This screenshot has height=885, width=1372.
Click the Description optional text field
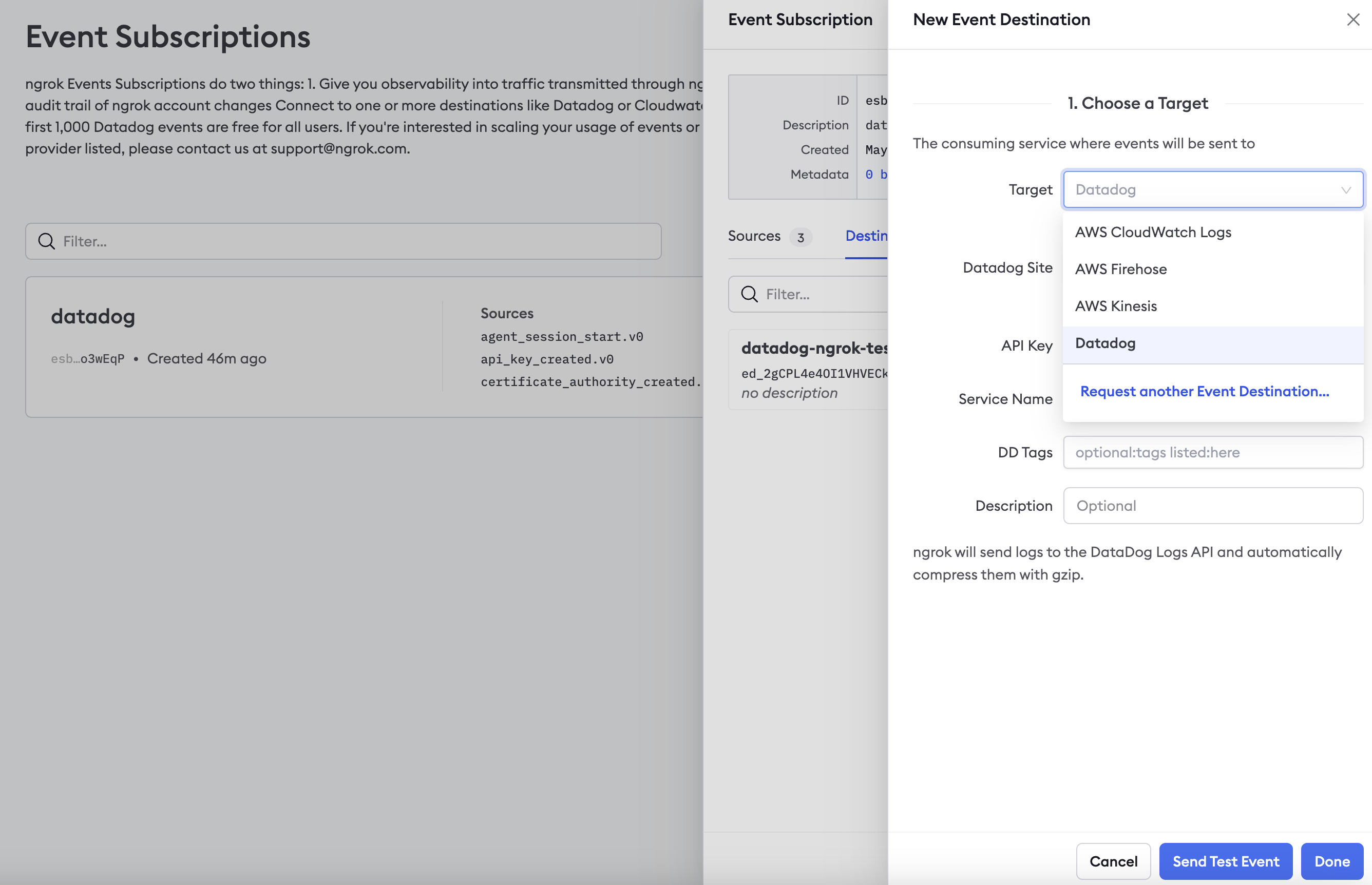(1212, 506)
